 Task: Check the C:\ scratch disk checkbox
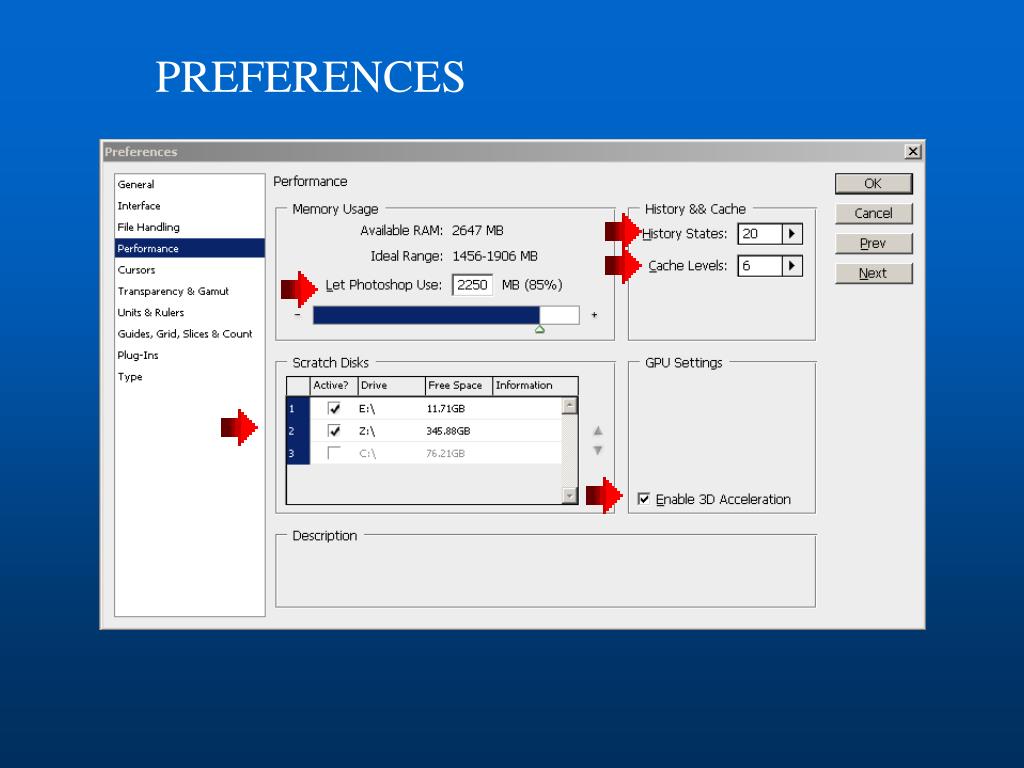click(334, 453)
